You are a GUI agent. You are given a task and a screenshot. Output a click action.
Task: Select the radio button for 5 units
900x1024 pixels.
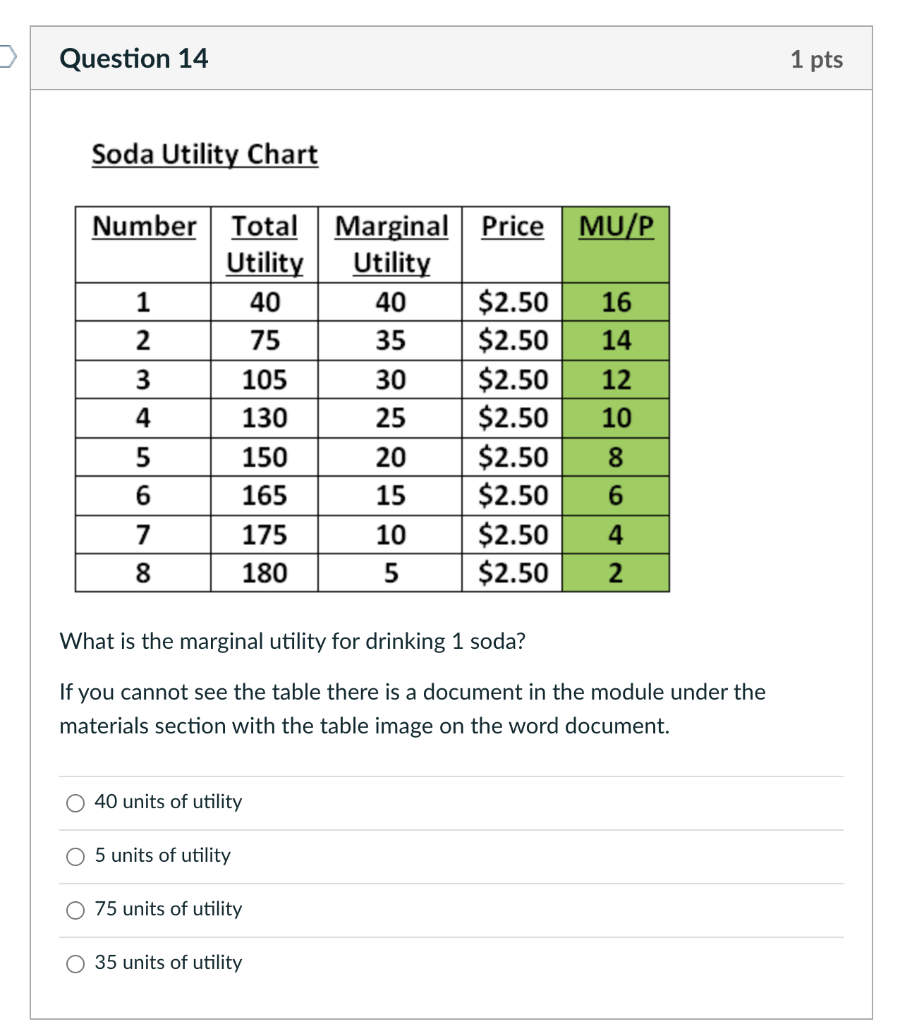[x=75, y=856]
